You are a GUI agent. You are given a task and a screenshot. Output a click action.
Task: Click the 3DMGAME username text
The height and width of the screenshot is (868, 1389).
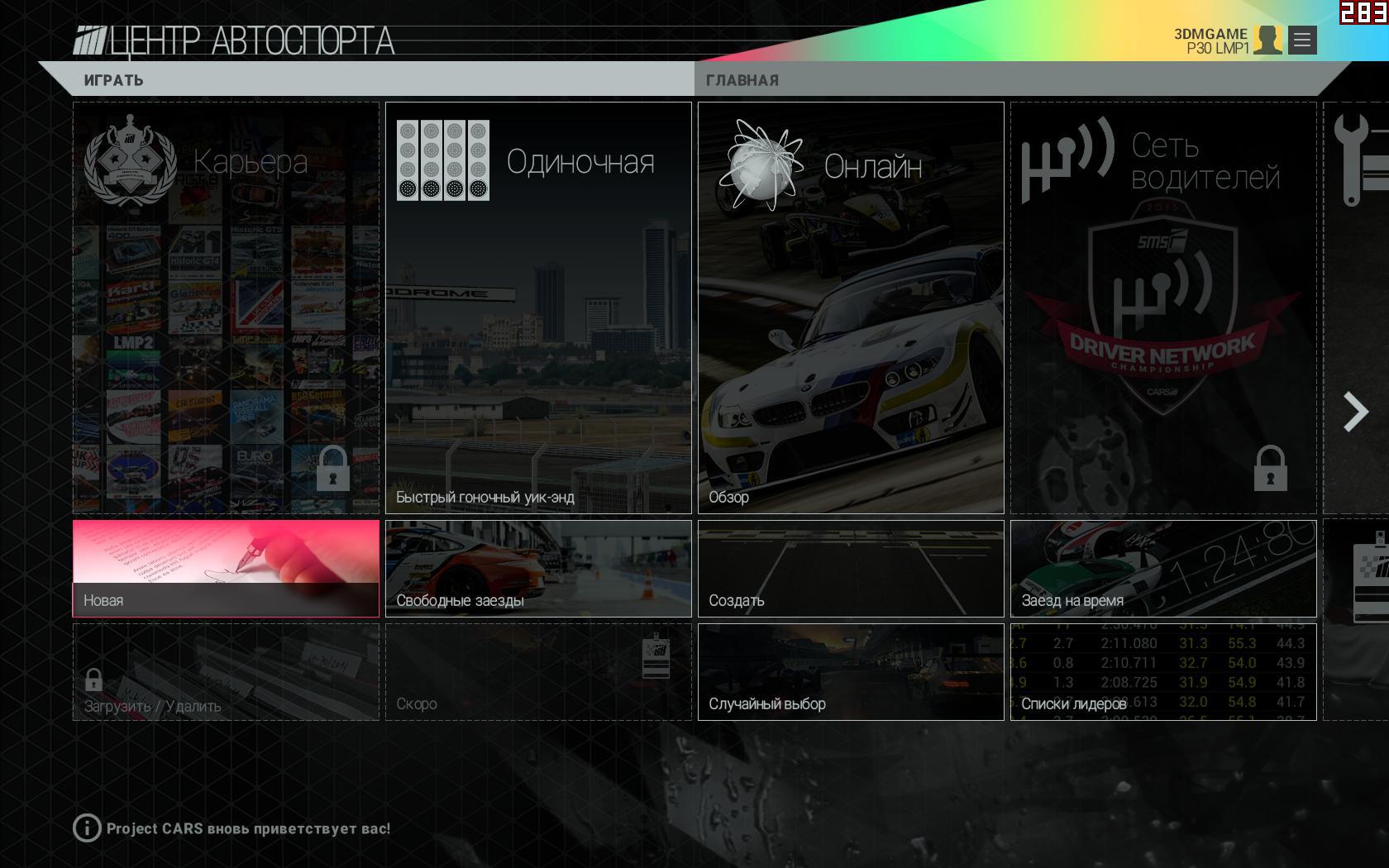1210,34
